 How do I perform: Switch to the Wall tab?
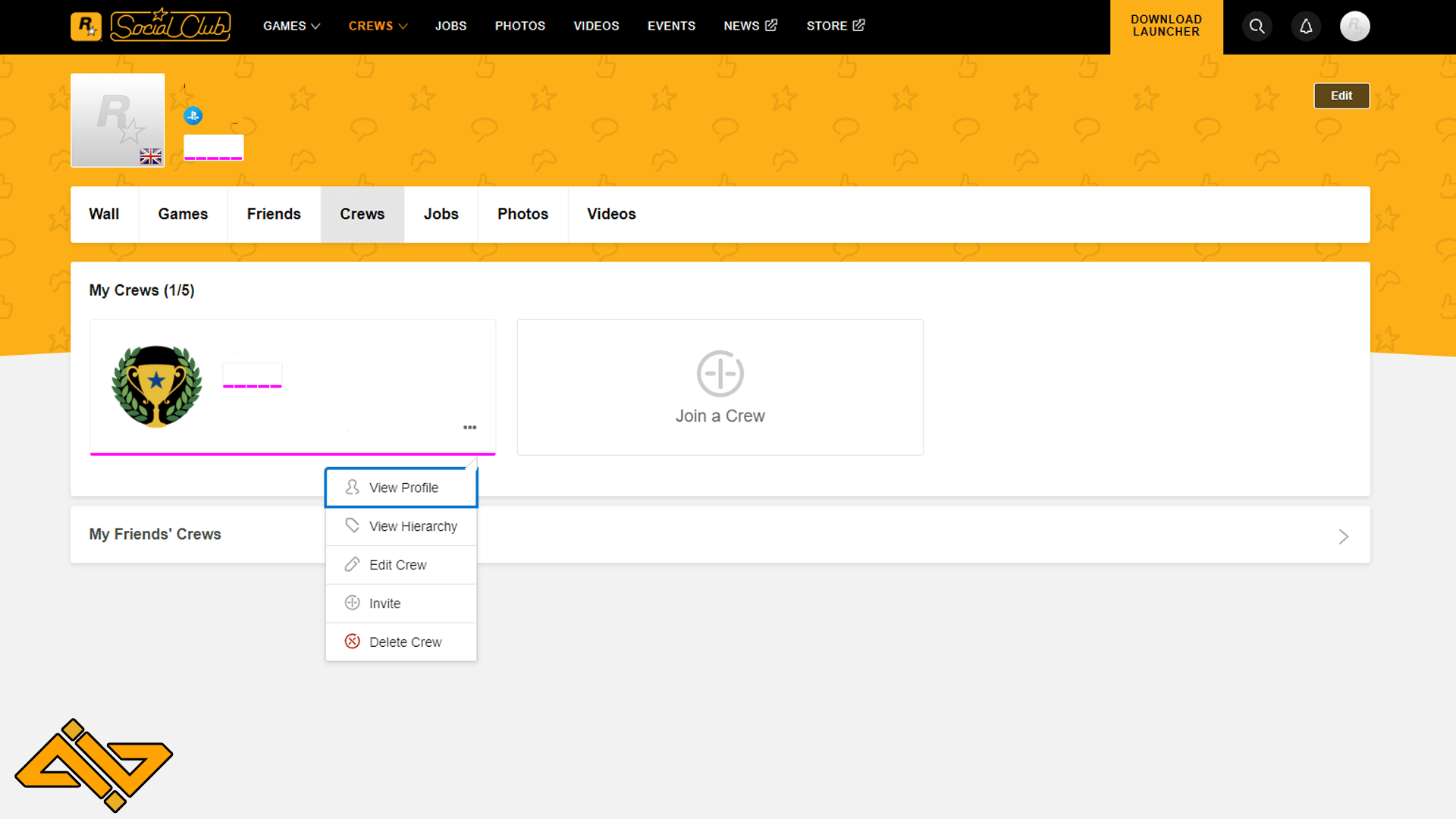coord(104,215)
